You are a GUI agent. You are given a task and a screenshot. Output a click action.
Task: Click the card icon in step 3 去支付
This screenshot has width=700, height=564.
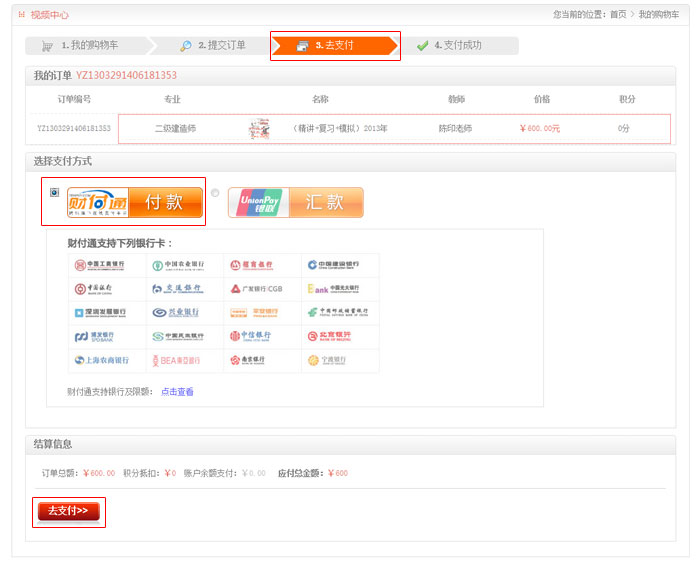[303, 46]
